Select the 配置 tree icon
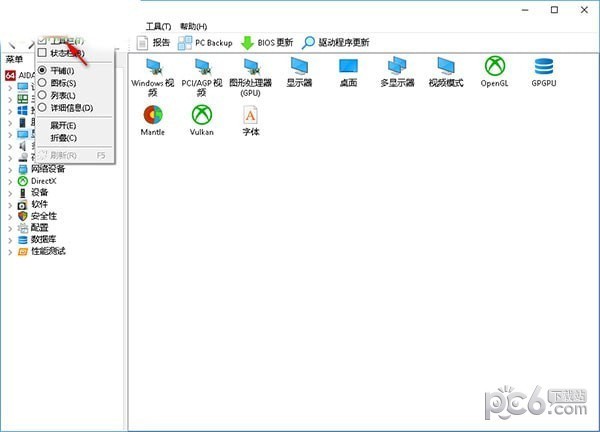 coord(23,228)
